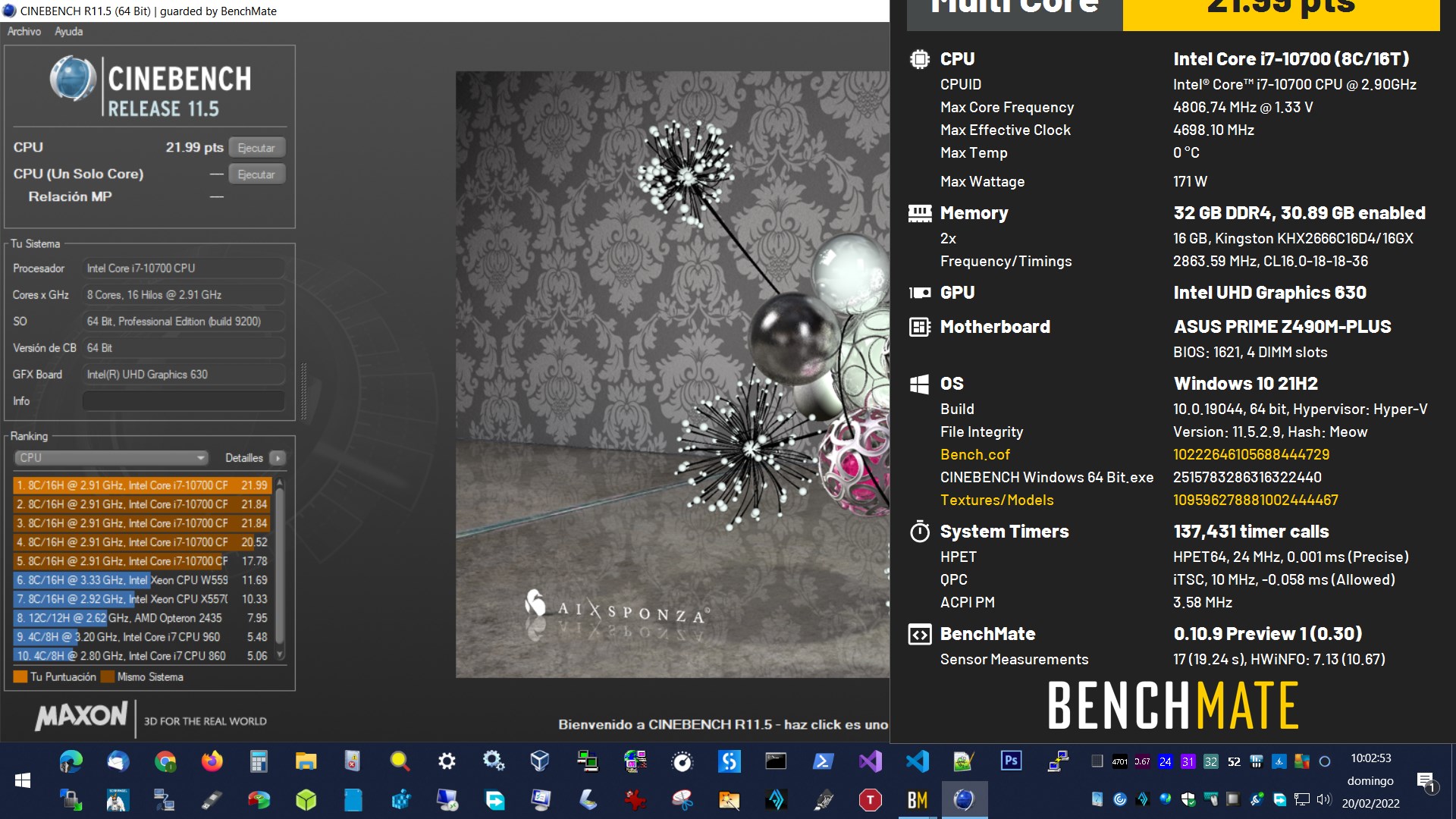Open the notification center icon

click(x=1426, y=782)
